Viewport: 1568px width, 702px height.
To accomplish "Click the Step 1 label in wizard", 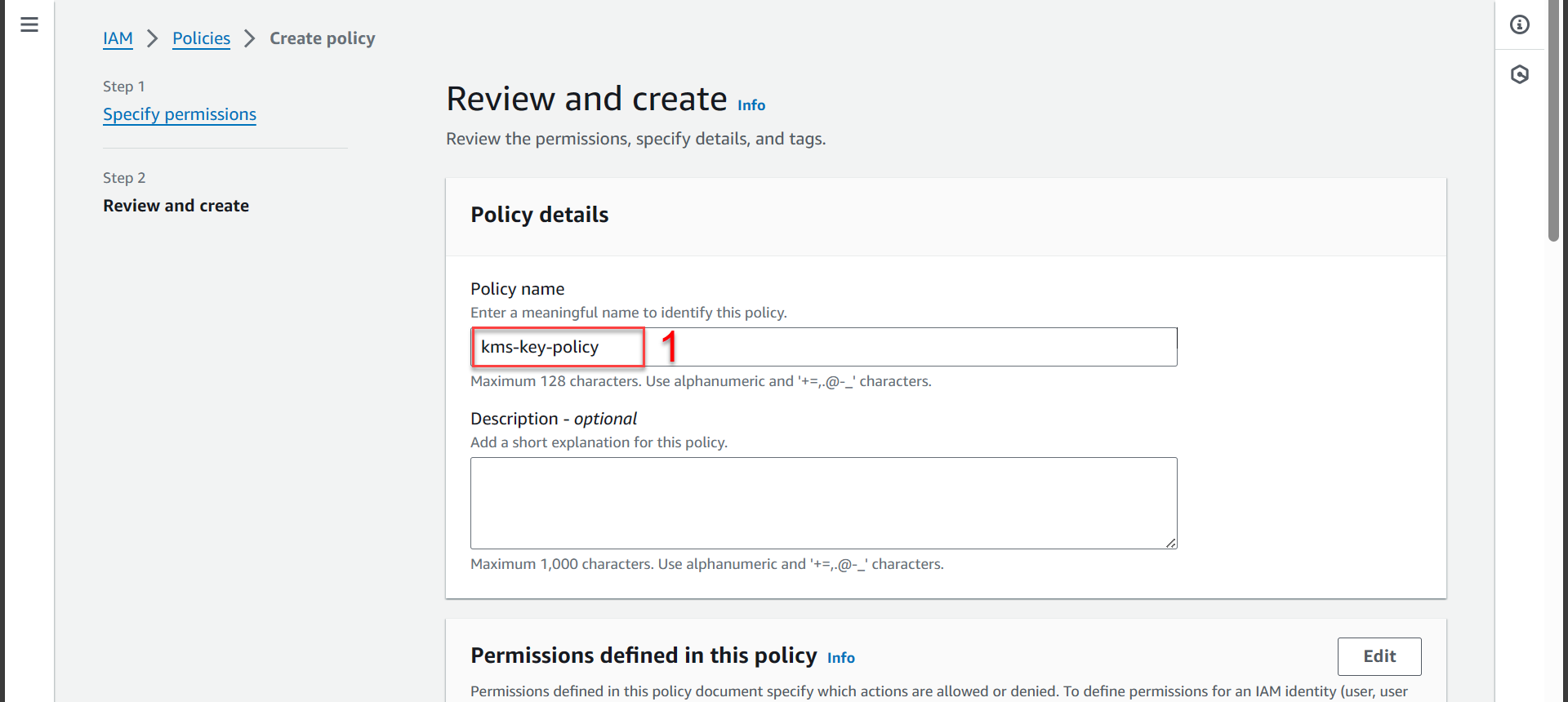I will (124, 87).
